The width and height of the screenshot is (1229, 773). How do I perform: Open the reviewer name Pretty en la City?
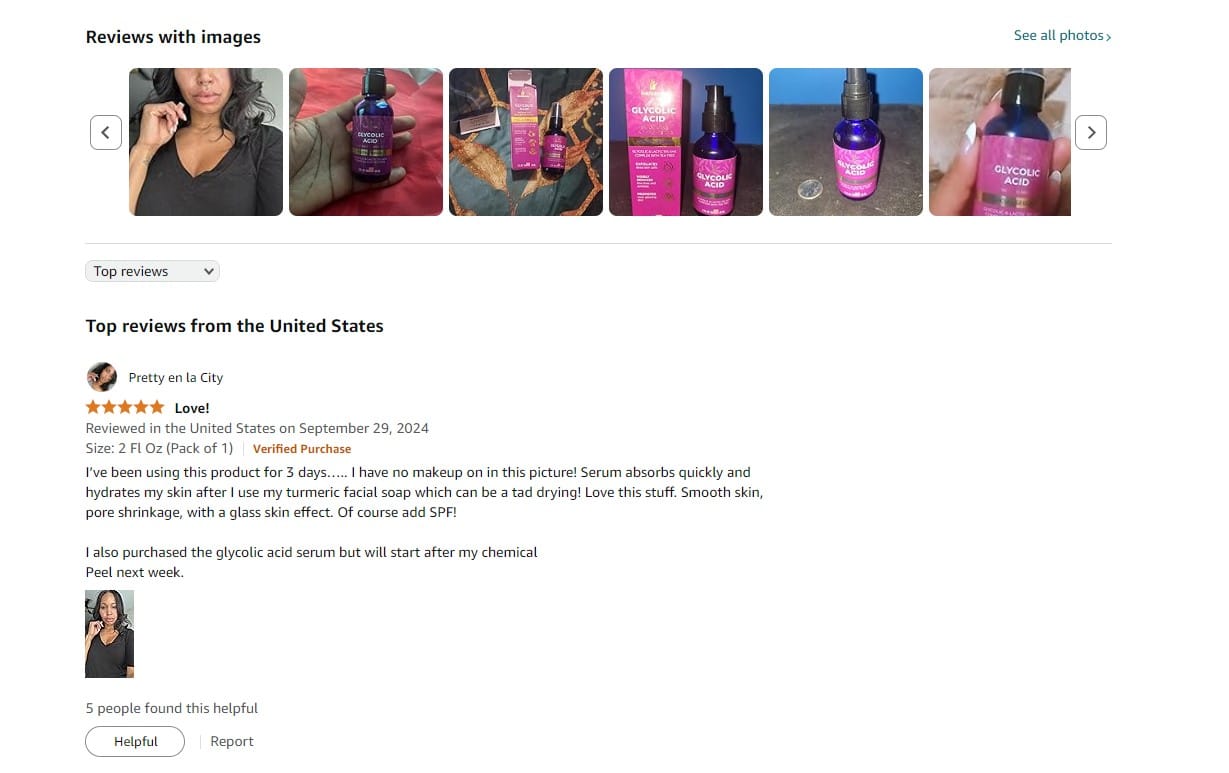(176, 377)
